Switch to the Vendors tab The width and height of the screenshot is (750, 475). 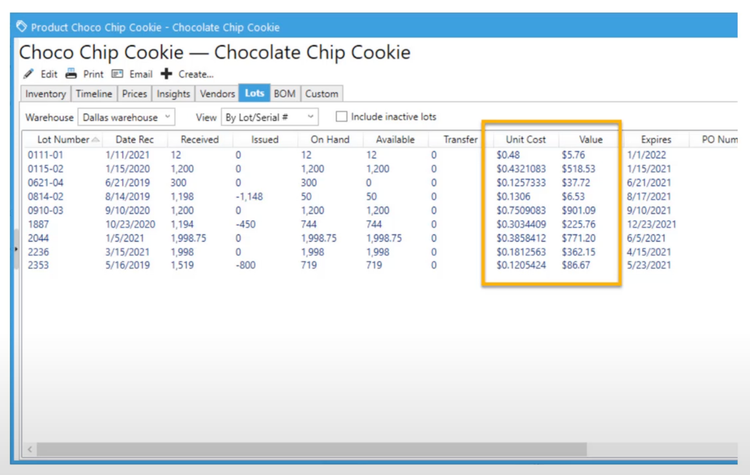[x=217, y=94]
